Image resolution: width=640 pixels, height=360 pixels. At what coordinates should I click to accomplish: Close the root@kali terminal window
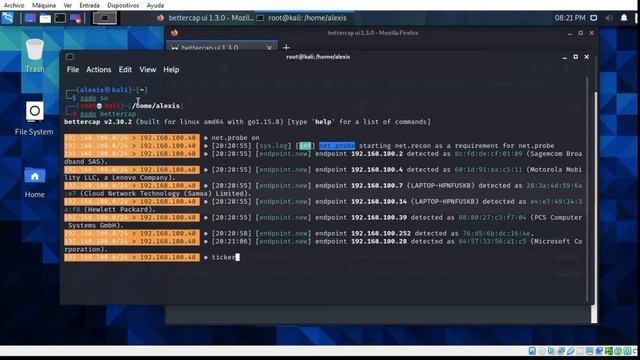(x=587, y=57)
